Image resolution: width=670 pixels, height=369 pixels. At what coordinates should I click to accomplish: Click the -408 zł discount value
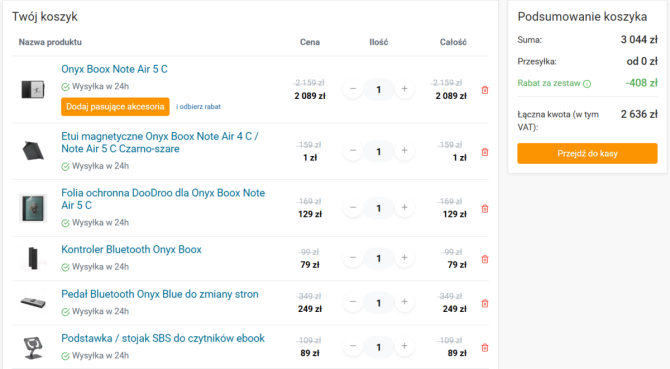point(641,83)
